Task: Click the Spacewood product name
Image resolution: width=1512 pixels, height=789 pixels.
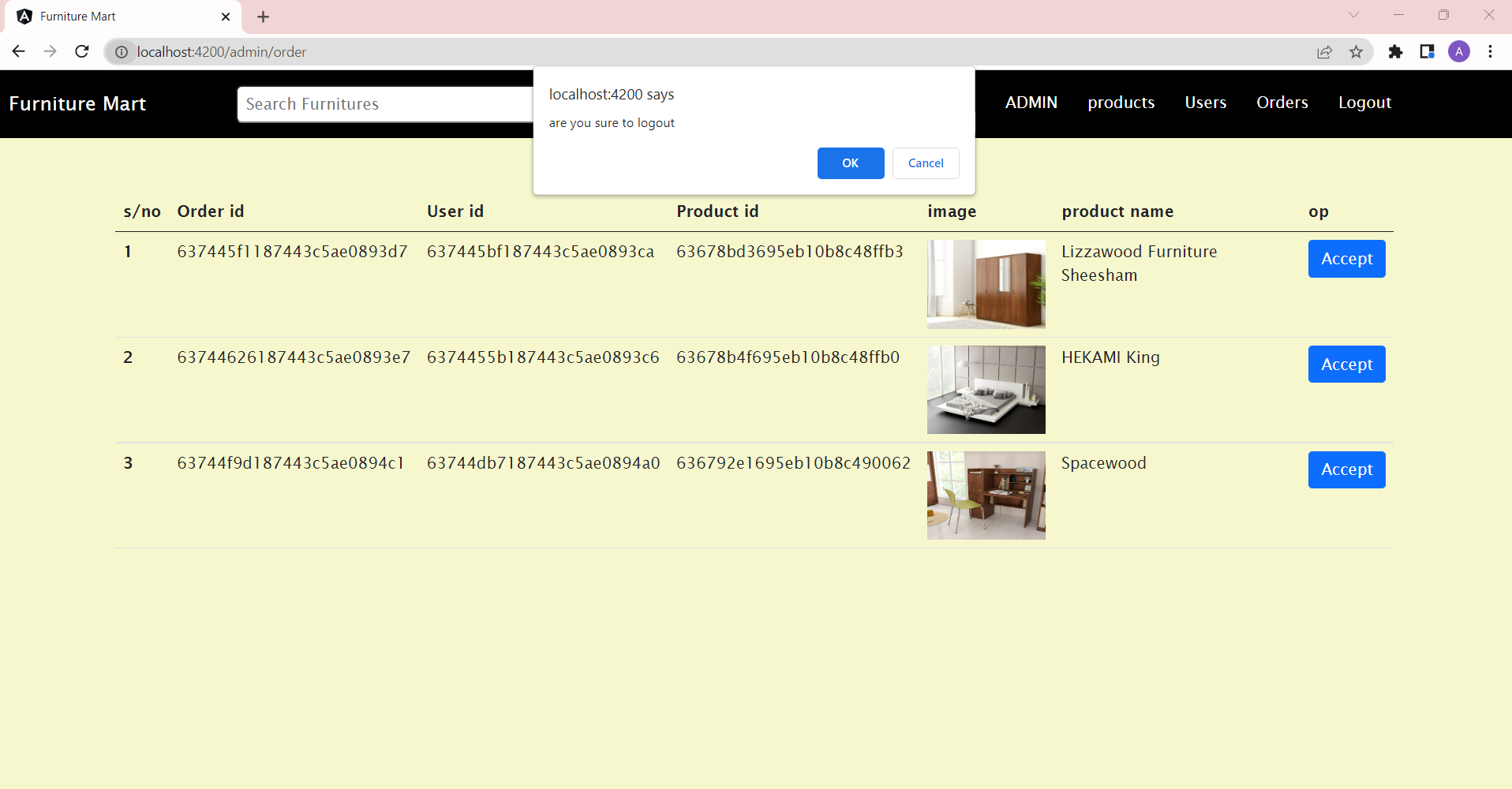Action: coord(1103,463)
